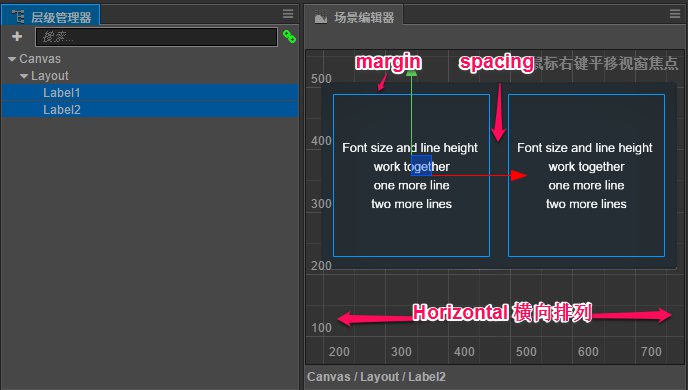
Task: Click the red X-axis gizmo arrowhead
Action: click(x=519, y=175)
